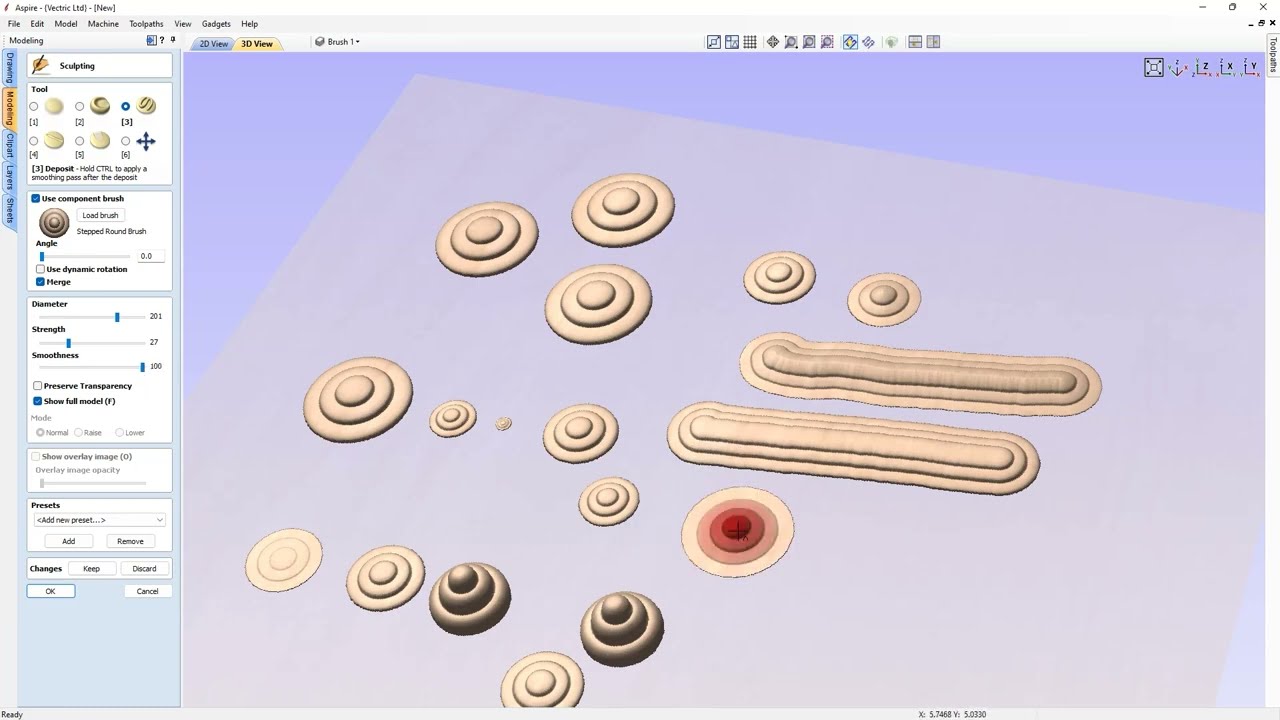Click the second zoom magnifier icon
The height and width of the screenshot is (720, 1280).
pyautogui.click(x=809, y=42)
